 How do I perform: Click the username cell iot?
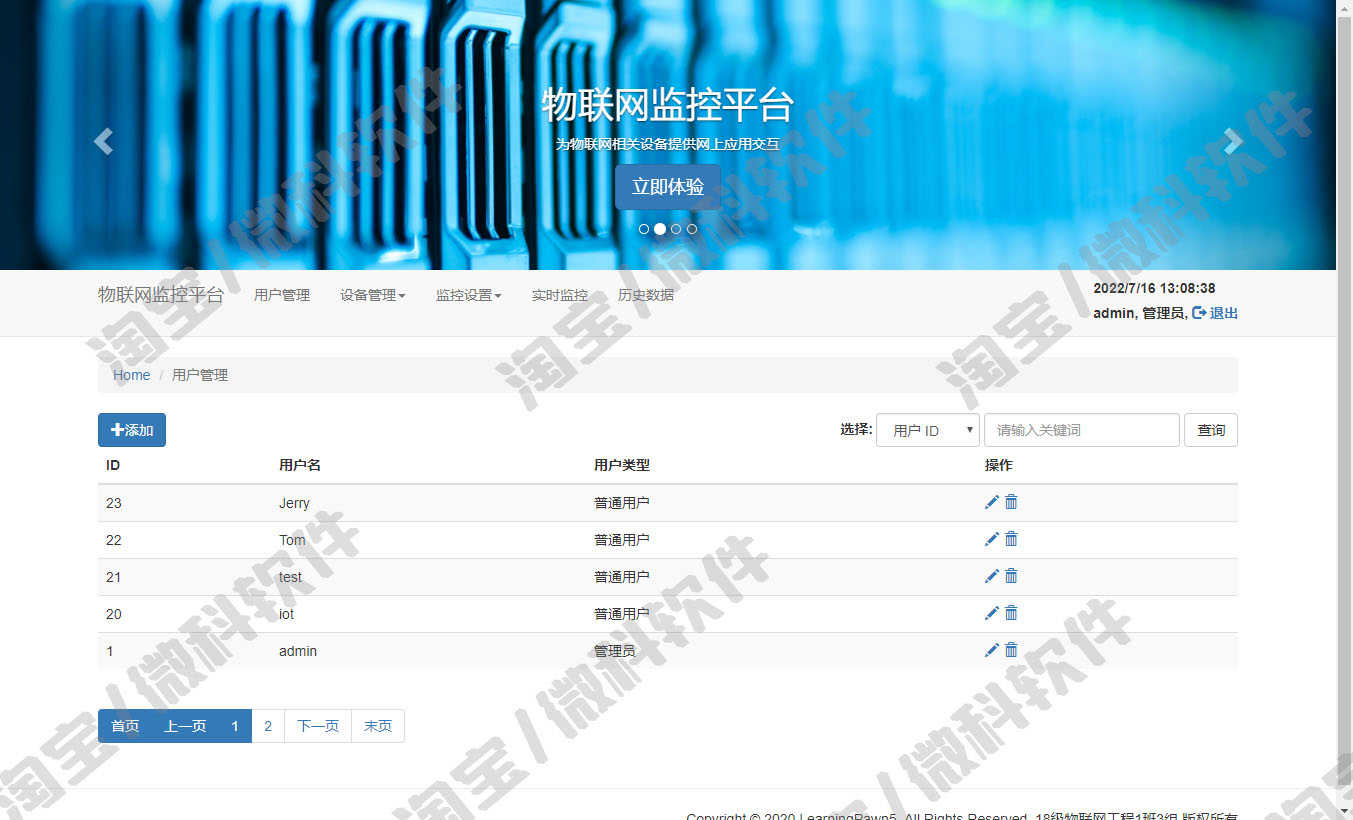point(286,614)
